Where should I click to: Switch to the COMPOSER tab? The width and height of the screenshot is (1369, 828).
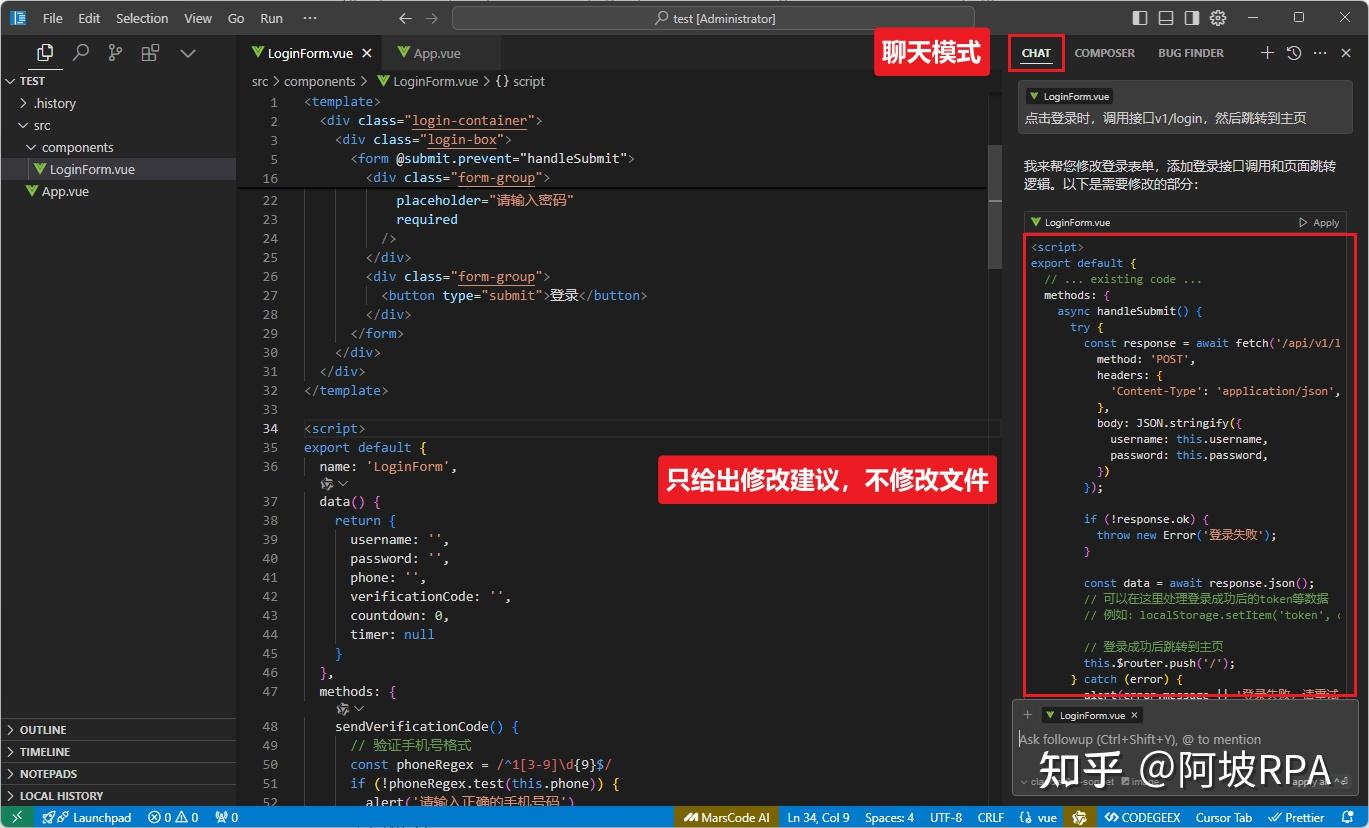point(1104,53)
